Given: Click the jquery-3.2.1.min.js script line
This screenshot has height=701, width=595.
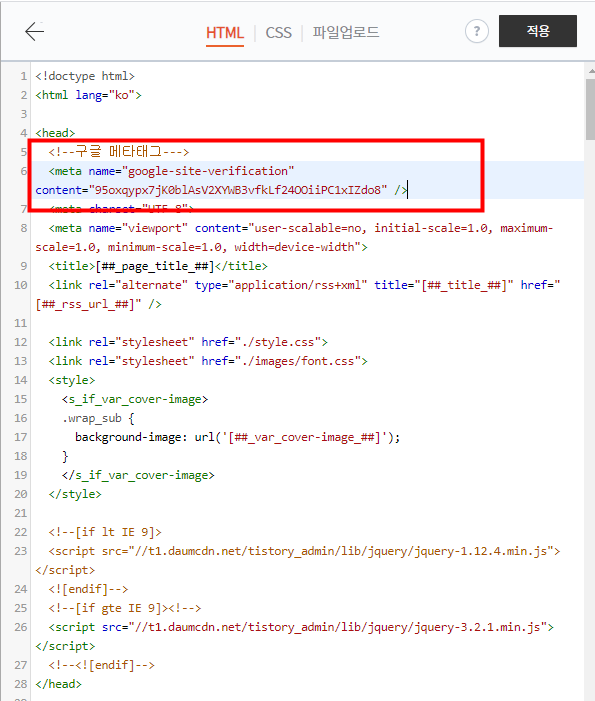Looking at the screenshot, I should point(295,637).
